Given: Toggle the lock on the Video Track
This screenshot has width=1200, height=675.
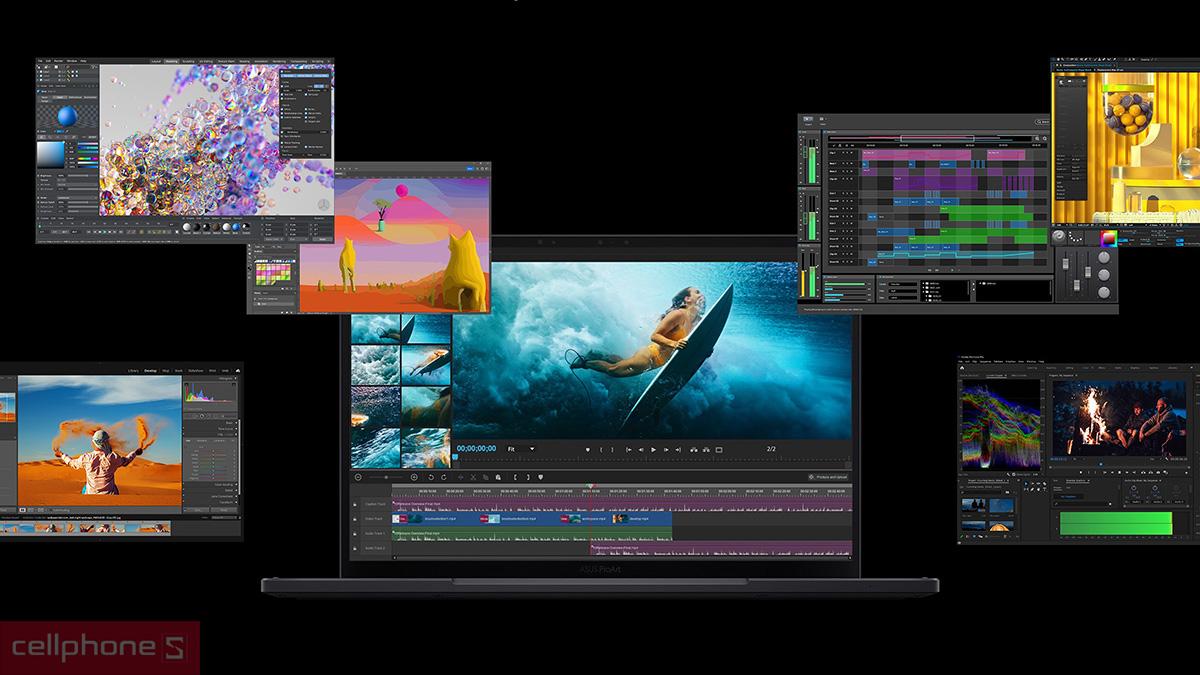Looking at the screenshot, I should [357, 518].
